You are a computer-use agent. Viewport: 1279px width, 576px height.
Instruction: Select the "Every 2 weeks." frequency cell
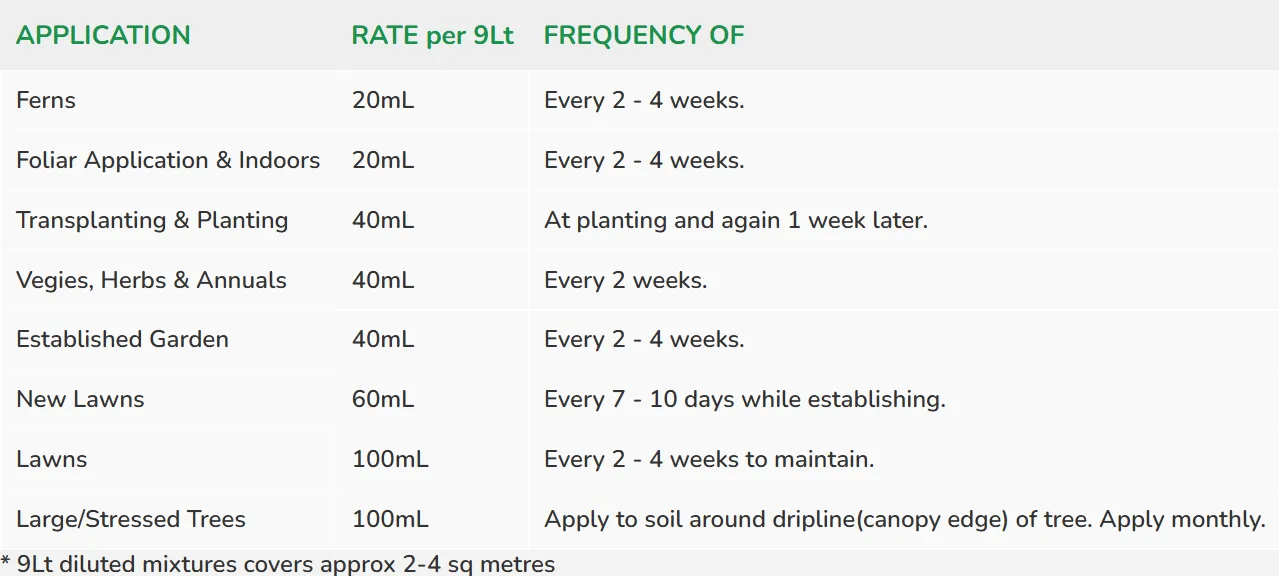pyautogui.click(x=625, y=280)
